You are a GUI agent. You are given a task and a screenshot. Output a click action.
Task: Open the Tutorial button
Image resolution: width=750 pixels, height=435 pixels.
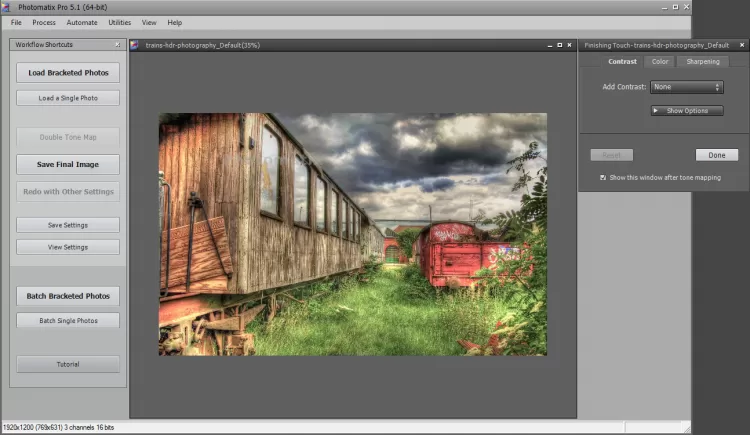68,364
